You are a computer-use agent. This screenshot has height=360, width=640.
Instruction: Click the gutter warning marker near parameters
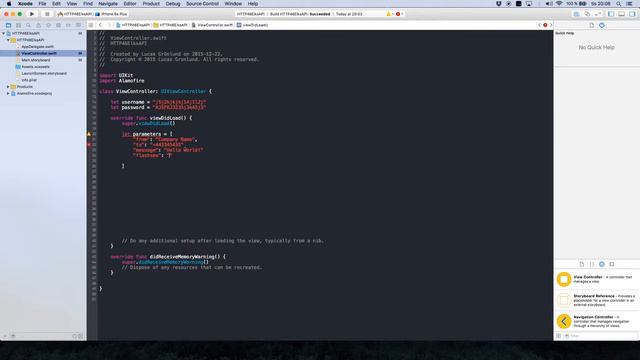coord(89,134)
